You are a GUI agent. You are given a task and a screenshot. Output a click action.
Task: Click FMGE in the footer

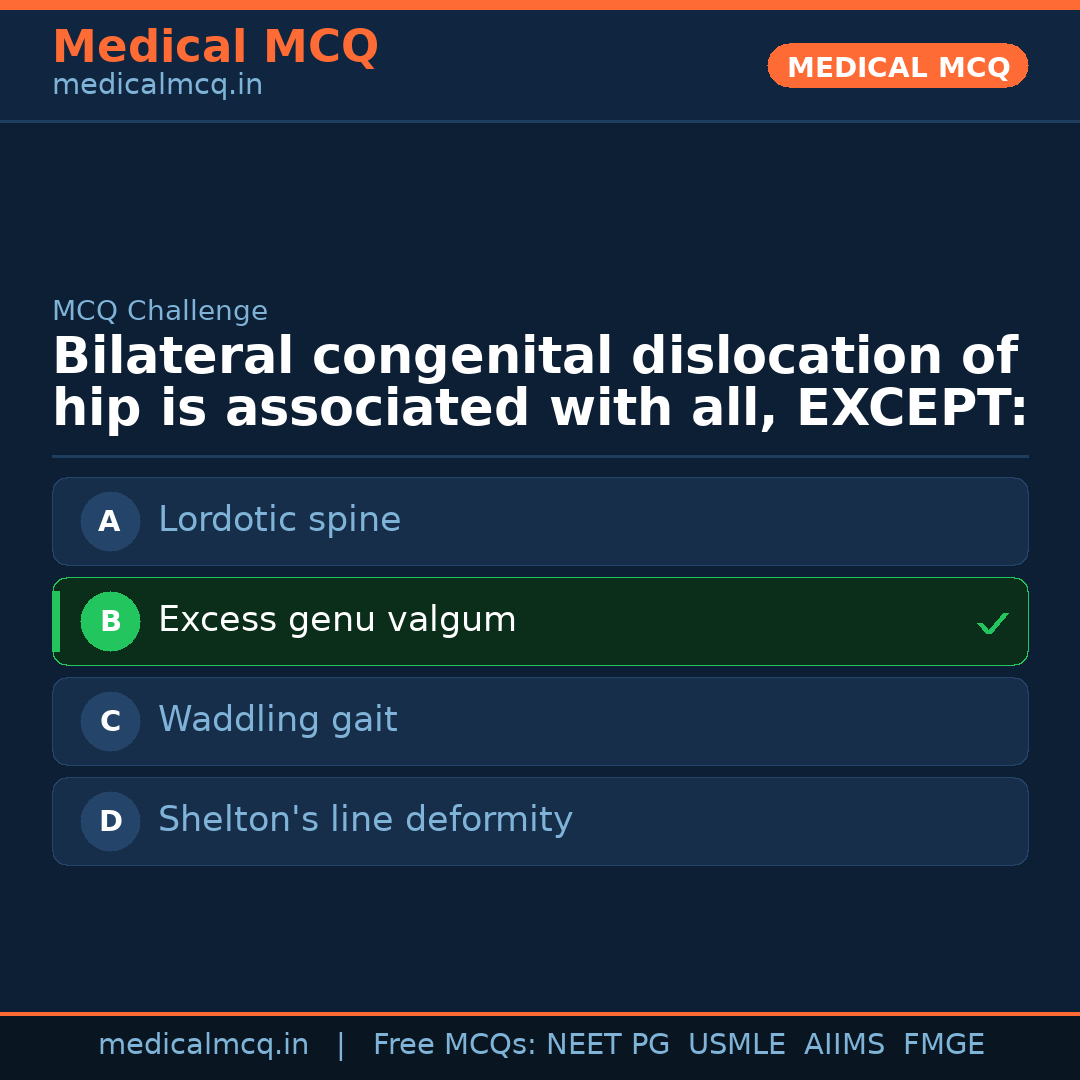click(943, 1045)
